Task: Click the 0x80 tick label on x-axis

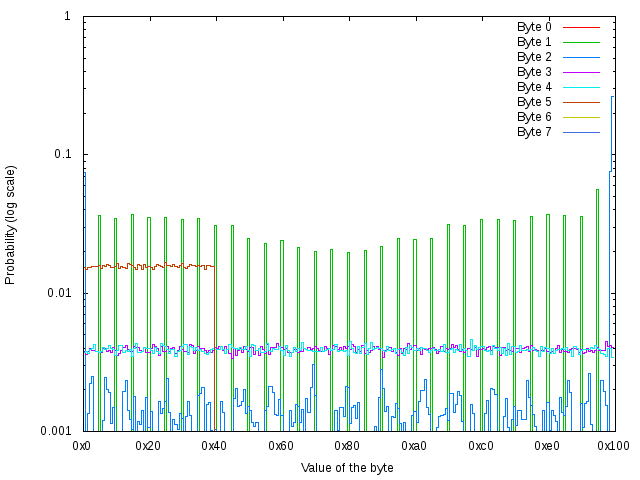Action: point(347,445)
